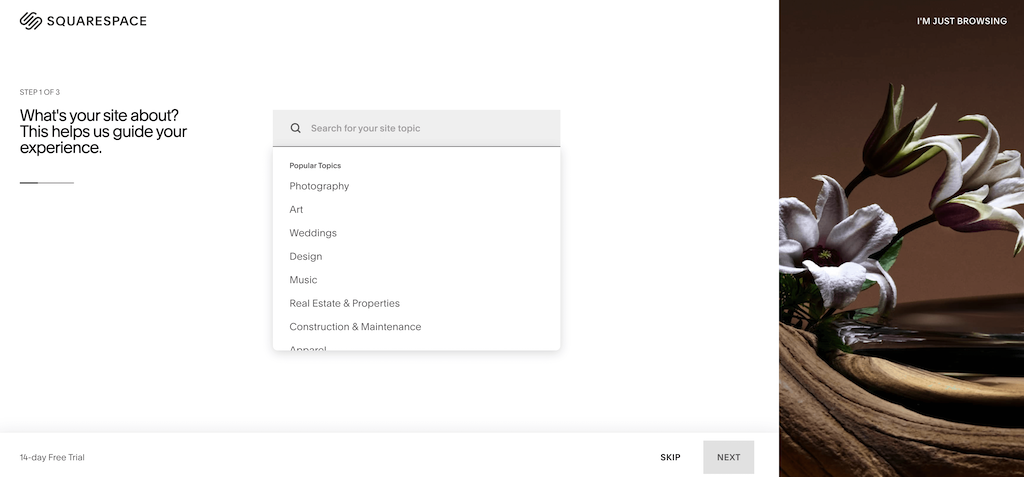Viewport: 1024px width, 477px height.
Task: Click the magnifying glass search icon
Action: point(296,128)
